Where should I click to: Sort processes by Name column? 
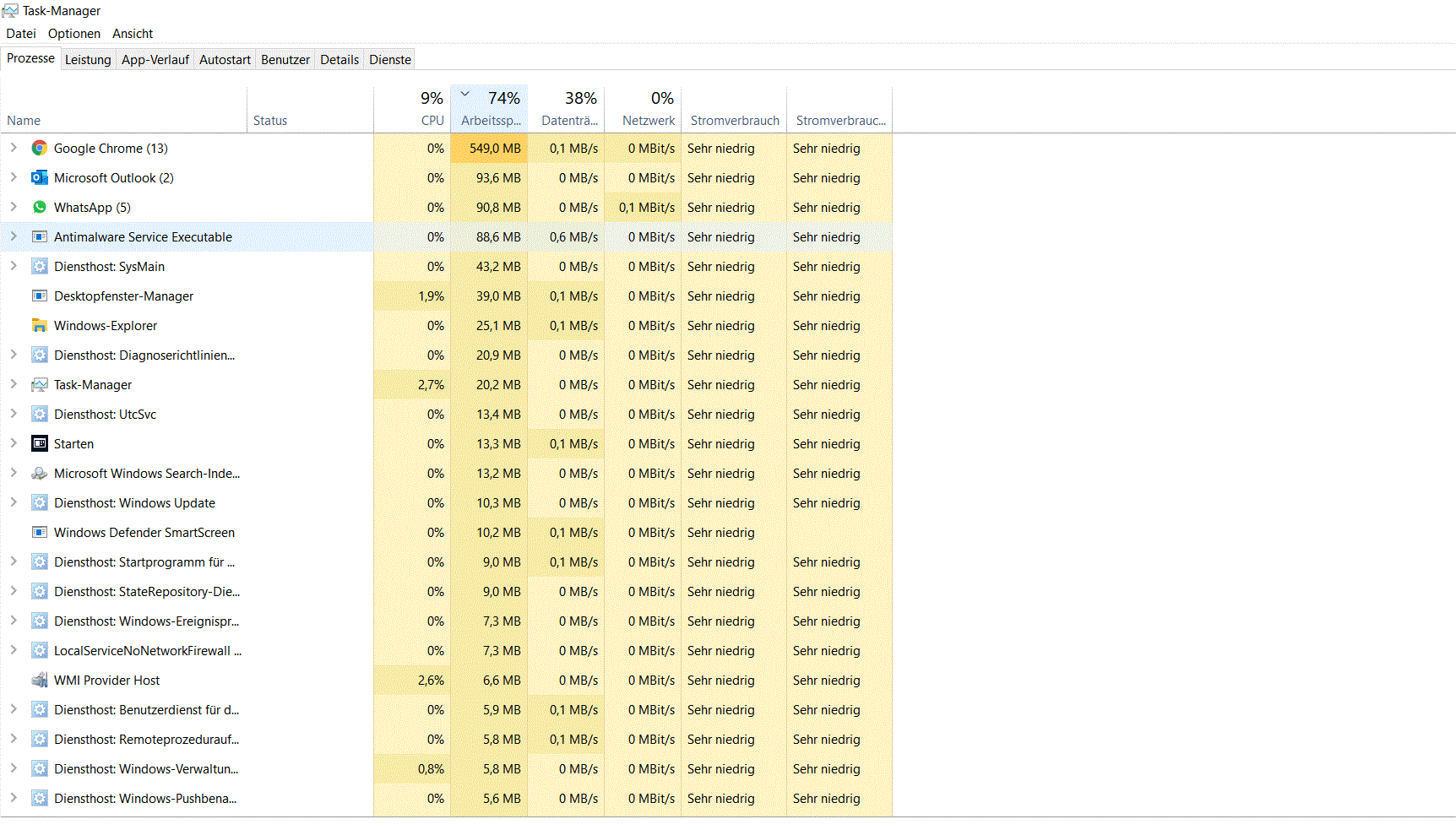pos(123,110)
